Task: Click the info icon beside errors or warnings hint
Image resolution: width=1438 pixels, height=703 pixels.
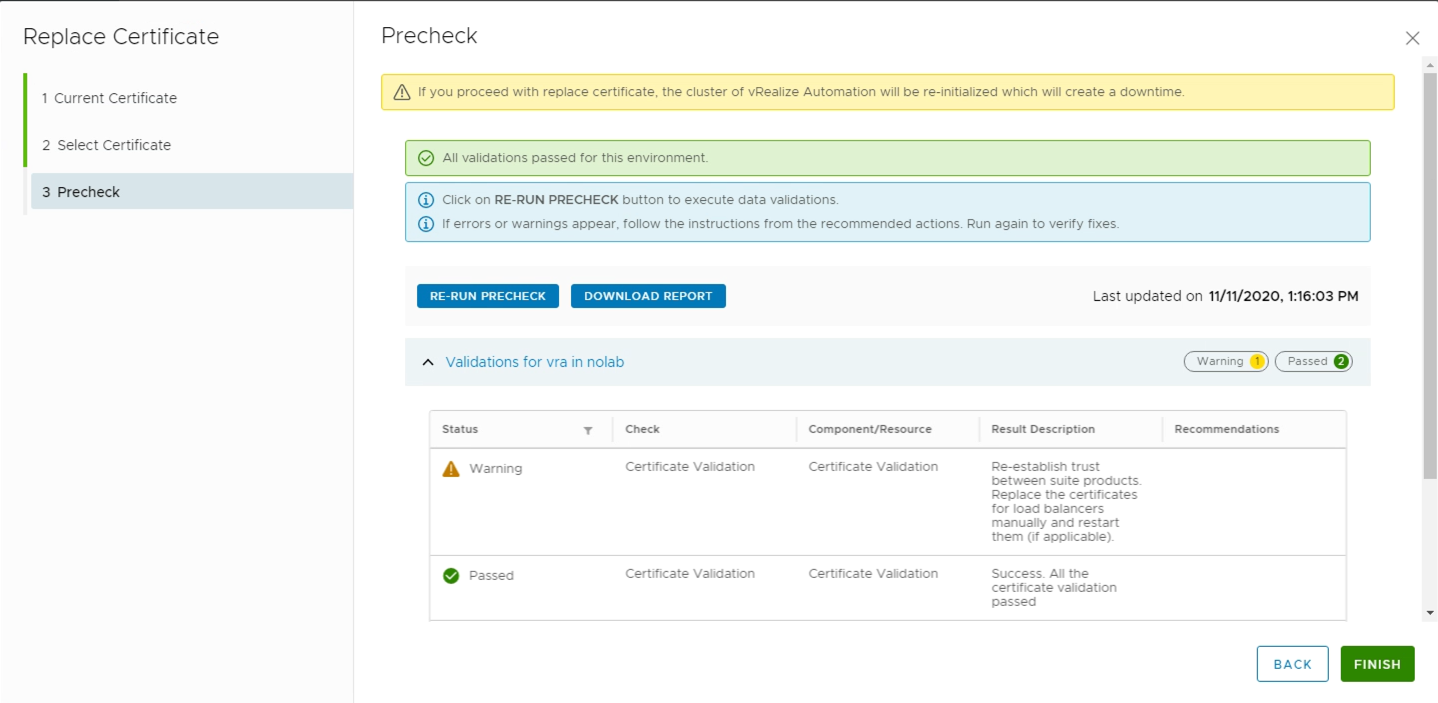Action: coord(426,224)
